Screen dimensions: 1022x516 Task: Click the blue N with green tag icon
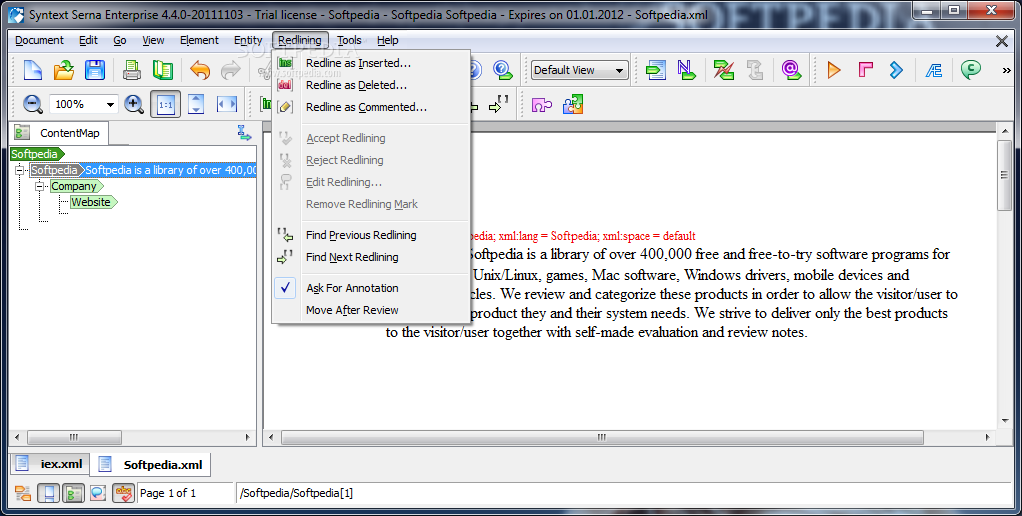coord(686,70)
